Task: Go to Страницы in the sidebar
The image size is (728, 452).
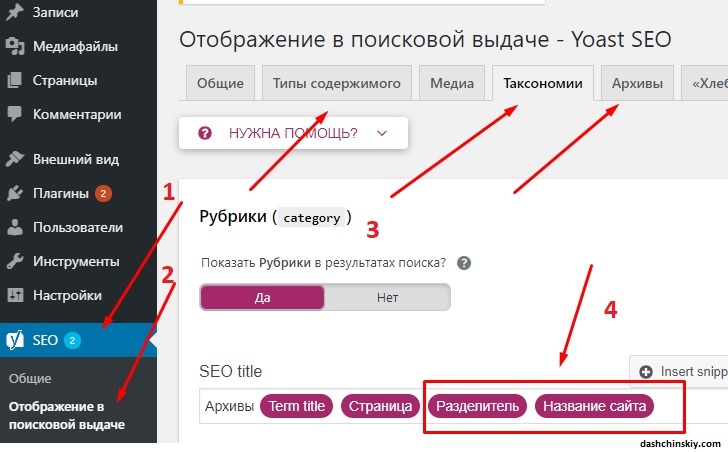Action: click(65, 80)
